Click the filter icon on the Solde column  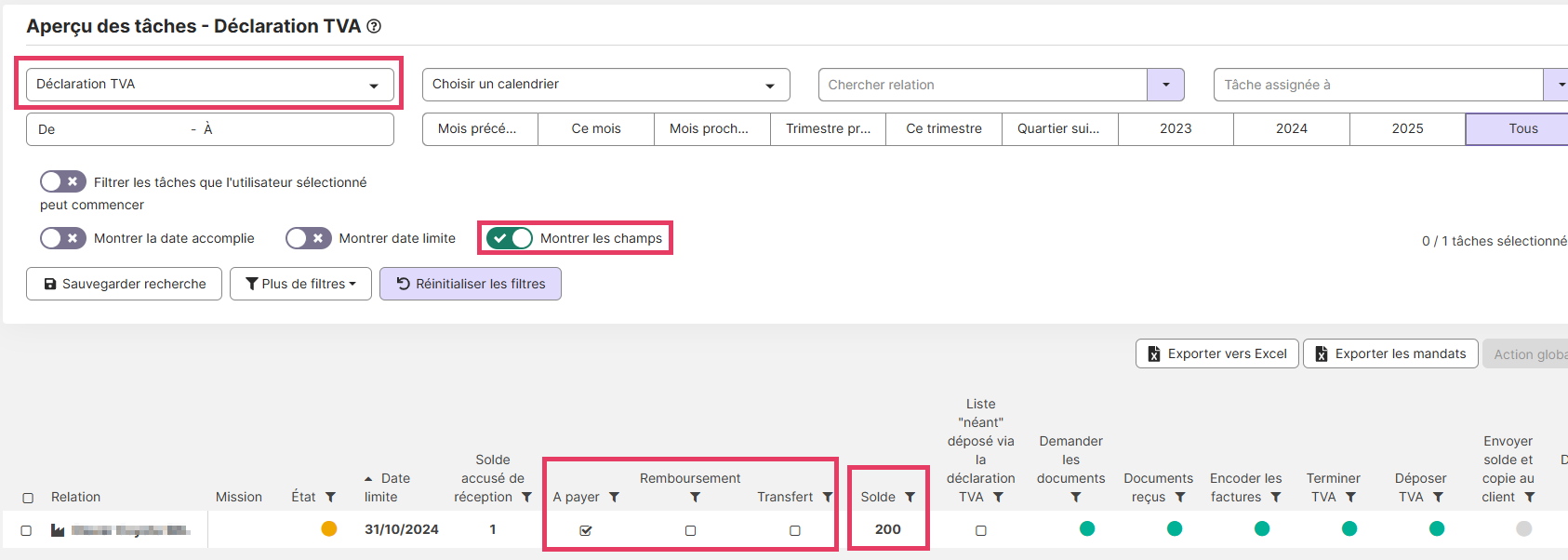click(x=910, y=498)
